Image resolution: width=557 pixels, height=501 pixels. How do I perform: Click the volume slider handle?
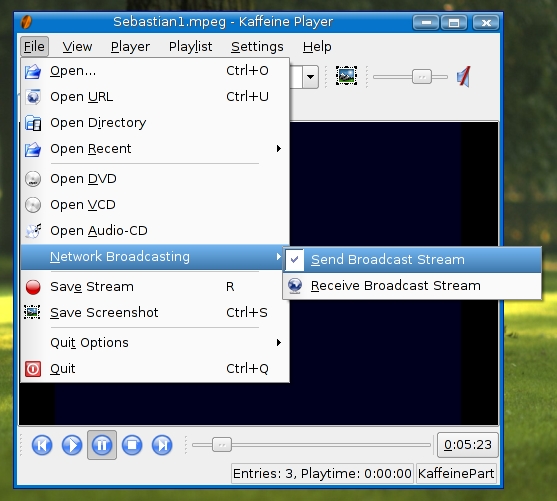(x=422, y=77)
